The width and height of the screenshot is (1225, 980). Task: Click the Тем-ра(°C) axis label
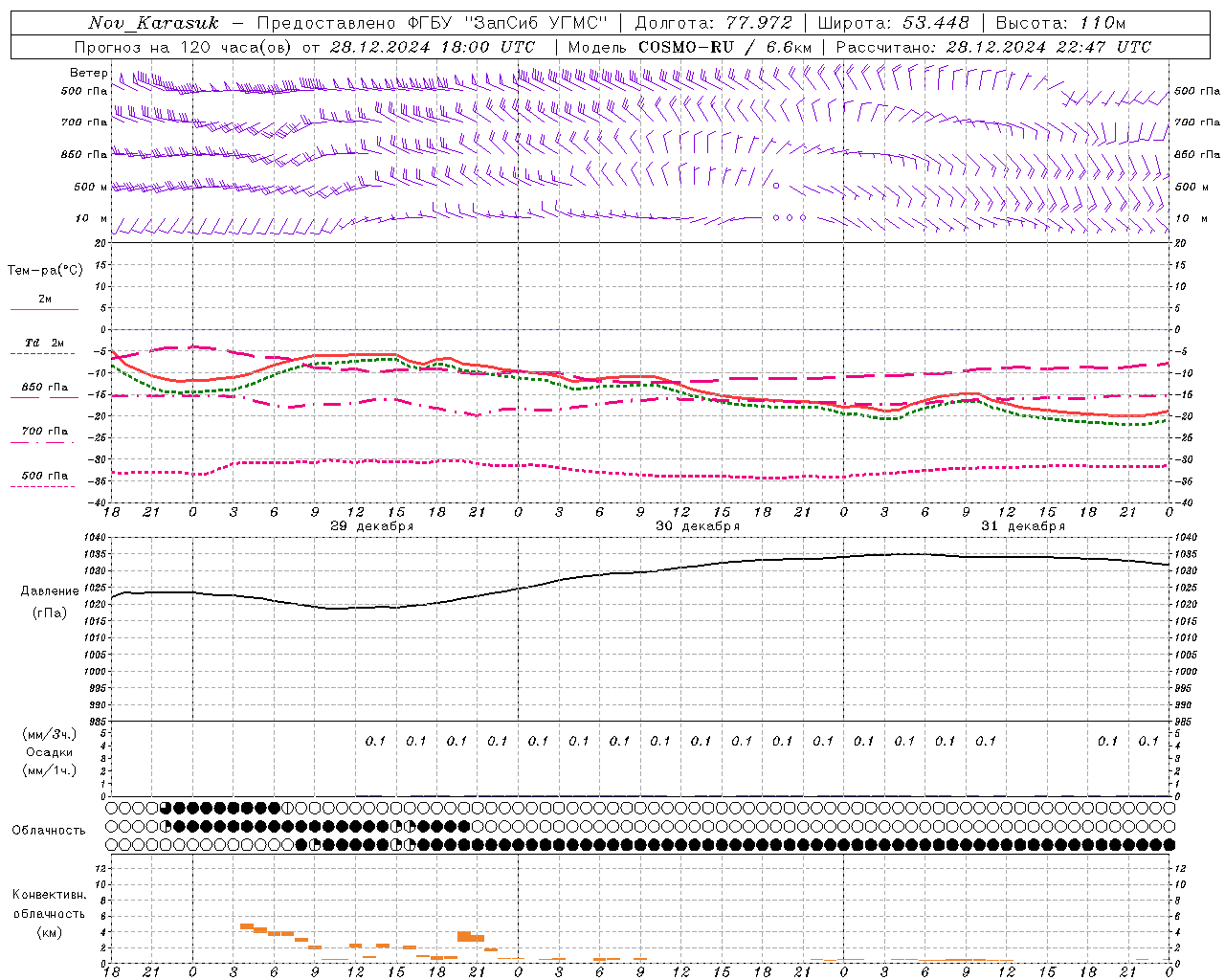tap(45, 271)
